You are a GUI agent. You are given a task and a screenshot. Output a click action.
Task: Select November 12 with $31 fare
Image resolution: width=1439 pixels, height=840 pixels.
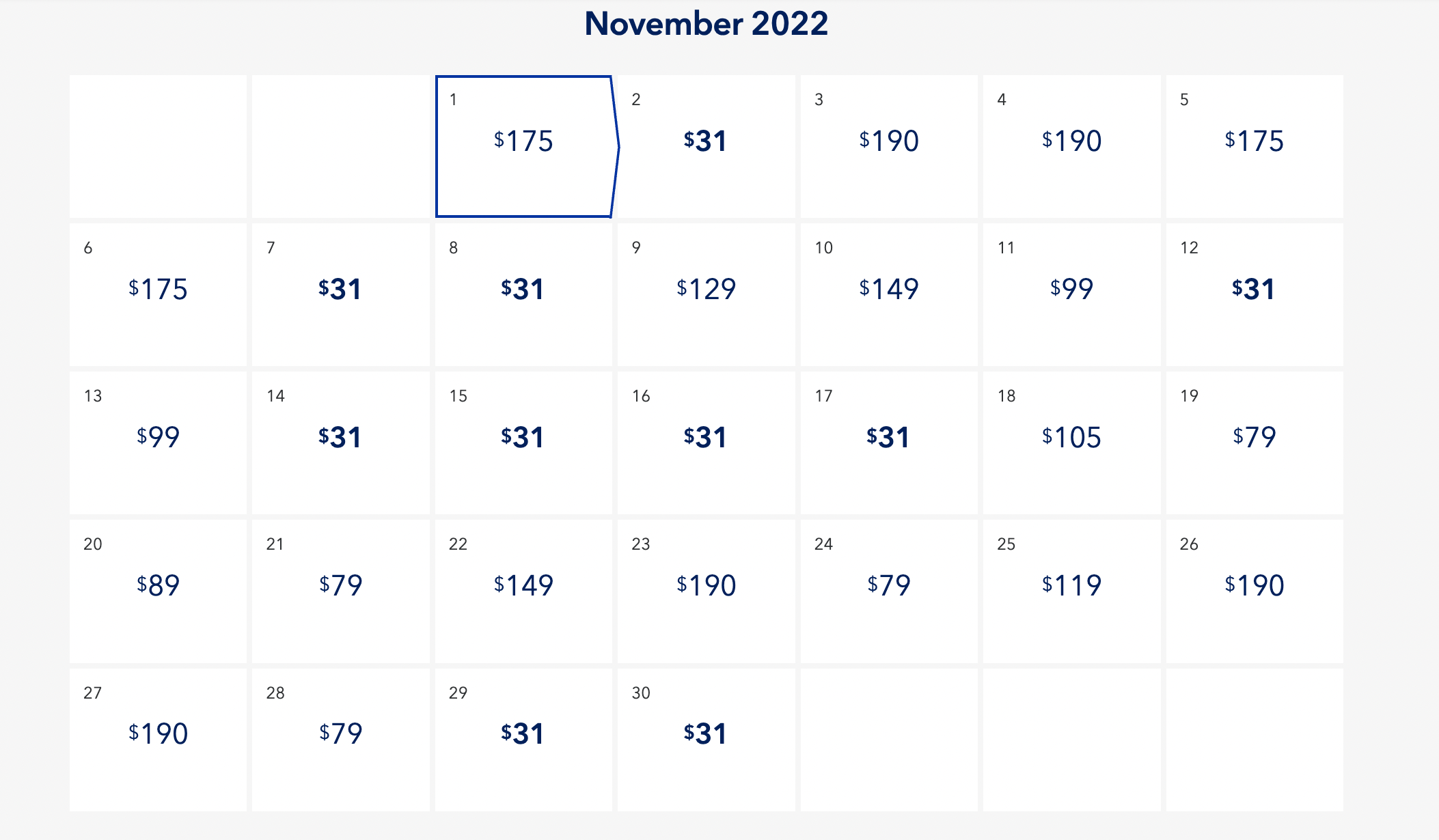click(x=1255, y=294)
